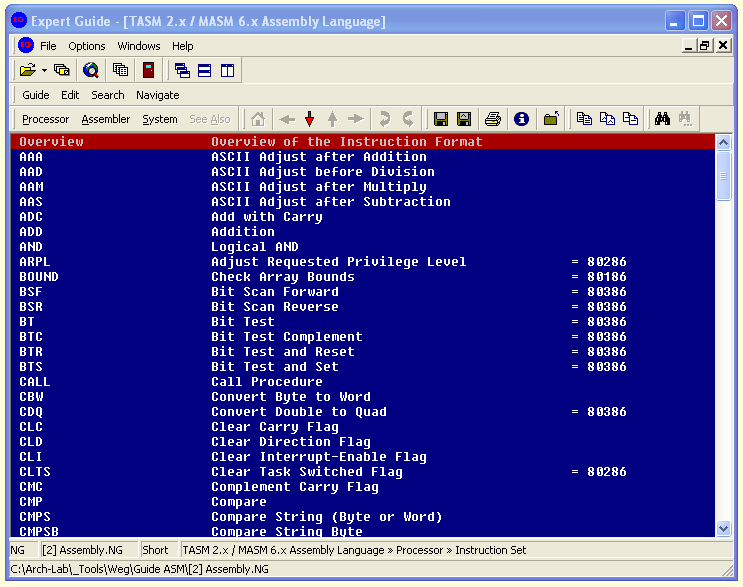The width and height of the screenshot is (743, 587).
Task: Click the scrollbar up arrow
Action: 723,142
